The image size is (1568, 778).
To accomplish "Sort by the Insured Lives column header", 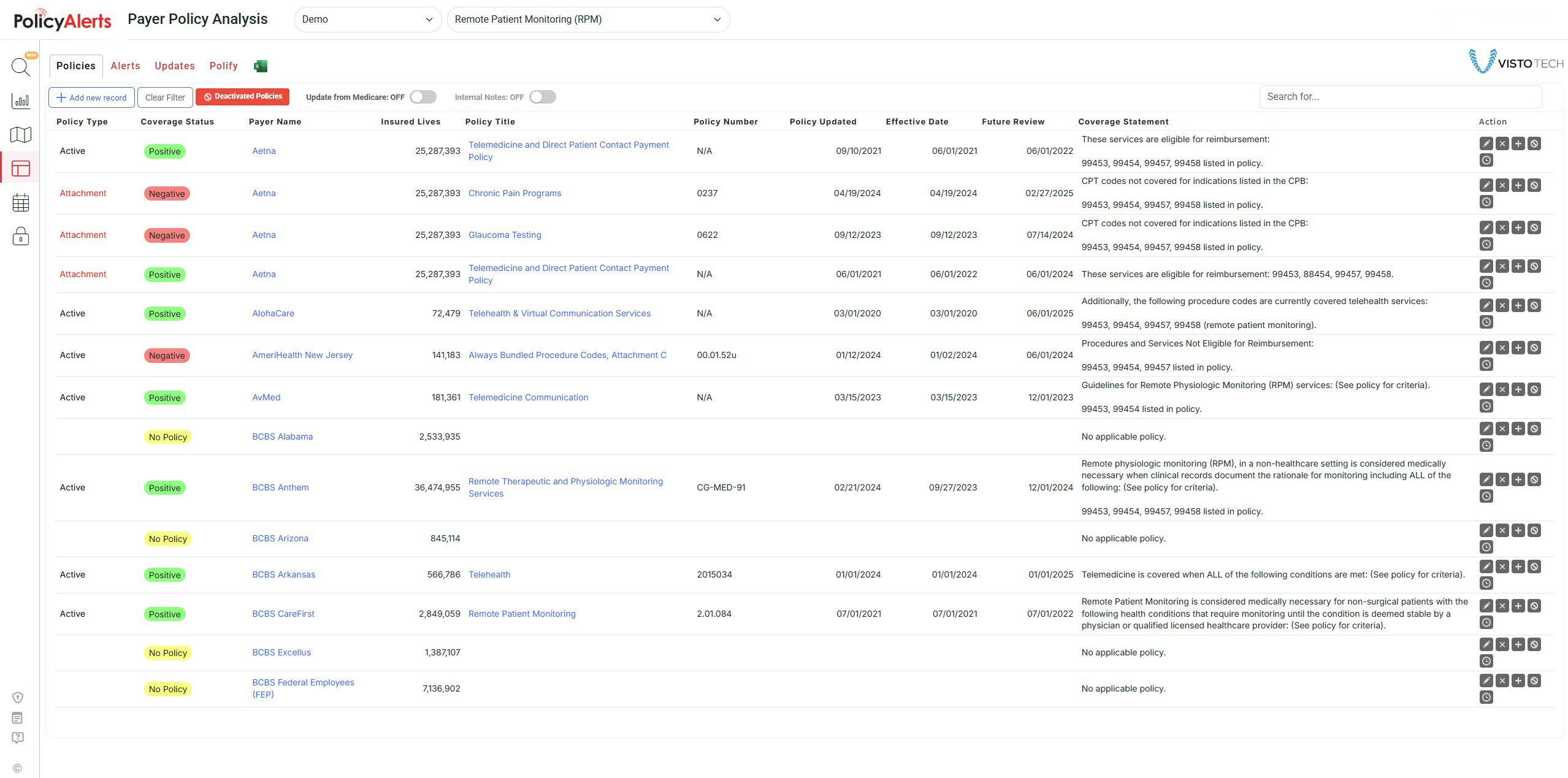I will coord(410,121).
